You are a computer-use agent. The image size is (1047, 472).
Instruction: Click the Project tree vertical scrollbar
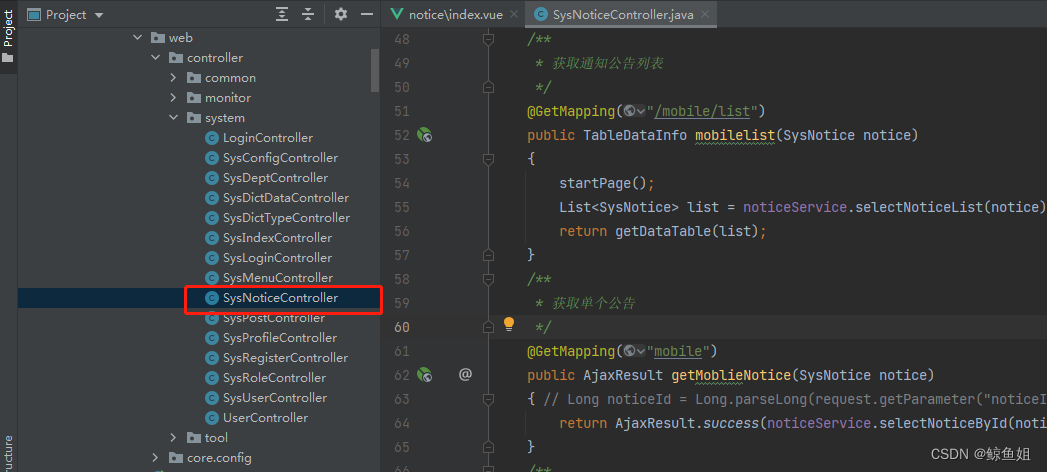click(x=375, y=70)
